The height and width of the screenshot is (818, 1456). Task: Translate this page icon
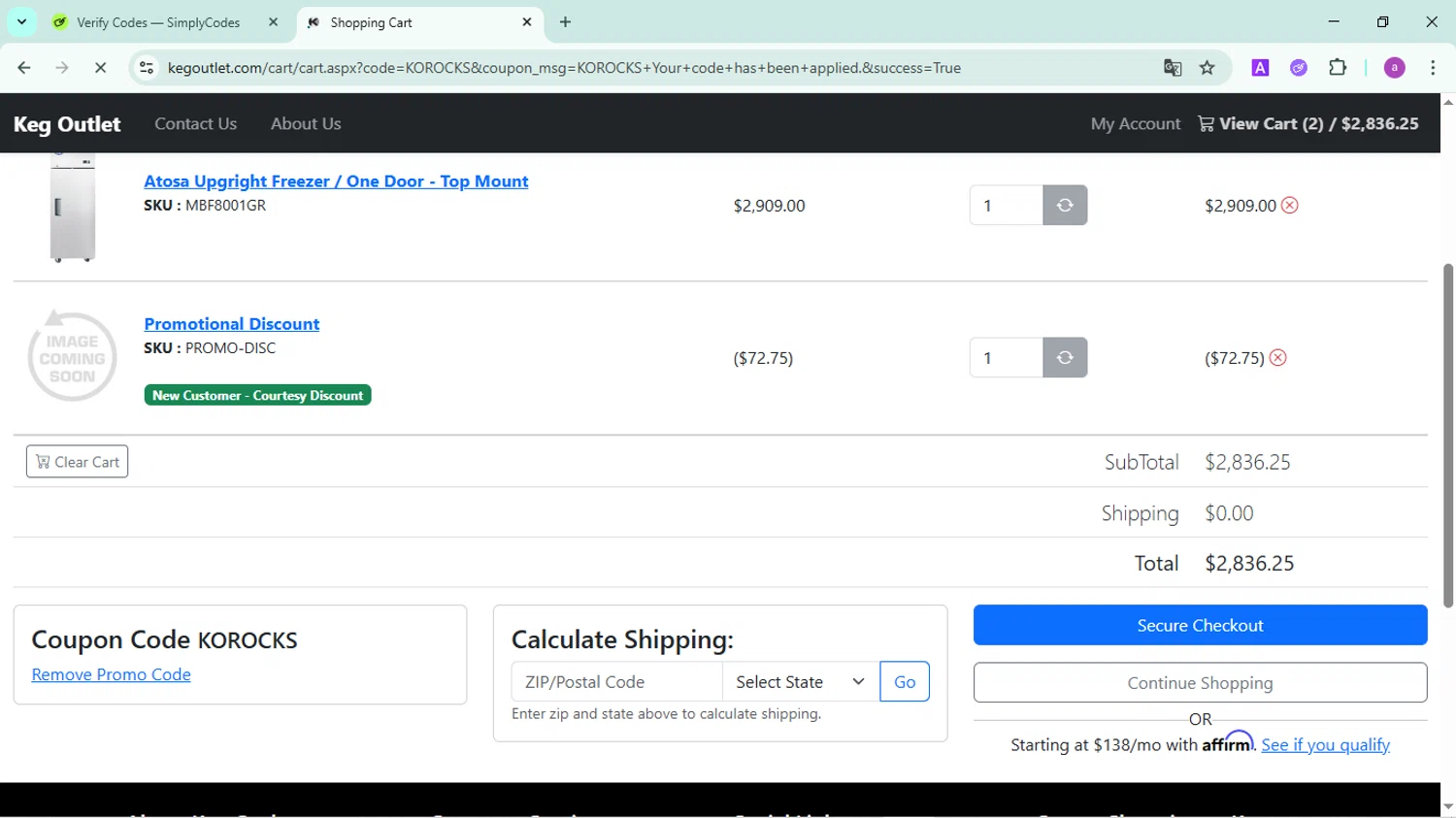coord(1173,67)
